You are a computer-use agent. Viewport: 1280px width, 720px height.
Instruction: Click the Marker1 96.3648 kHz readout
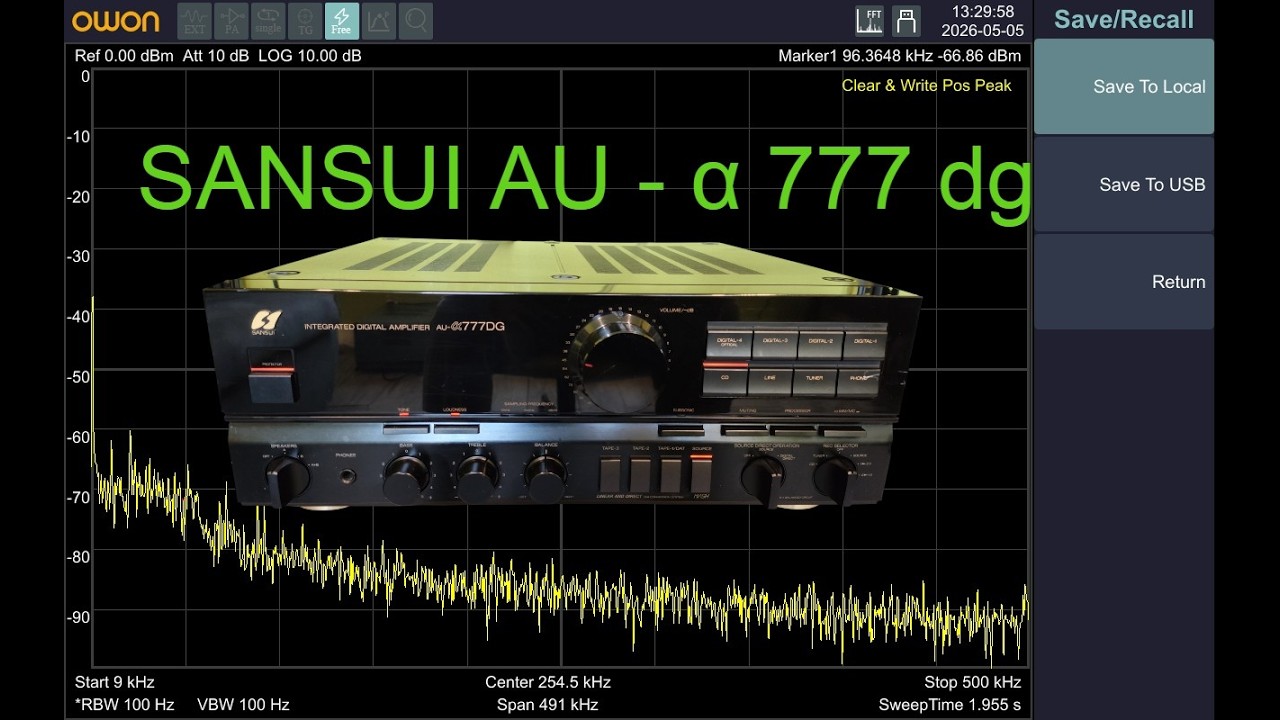(x=899, y=56)
